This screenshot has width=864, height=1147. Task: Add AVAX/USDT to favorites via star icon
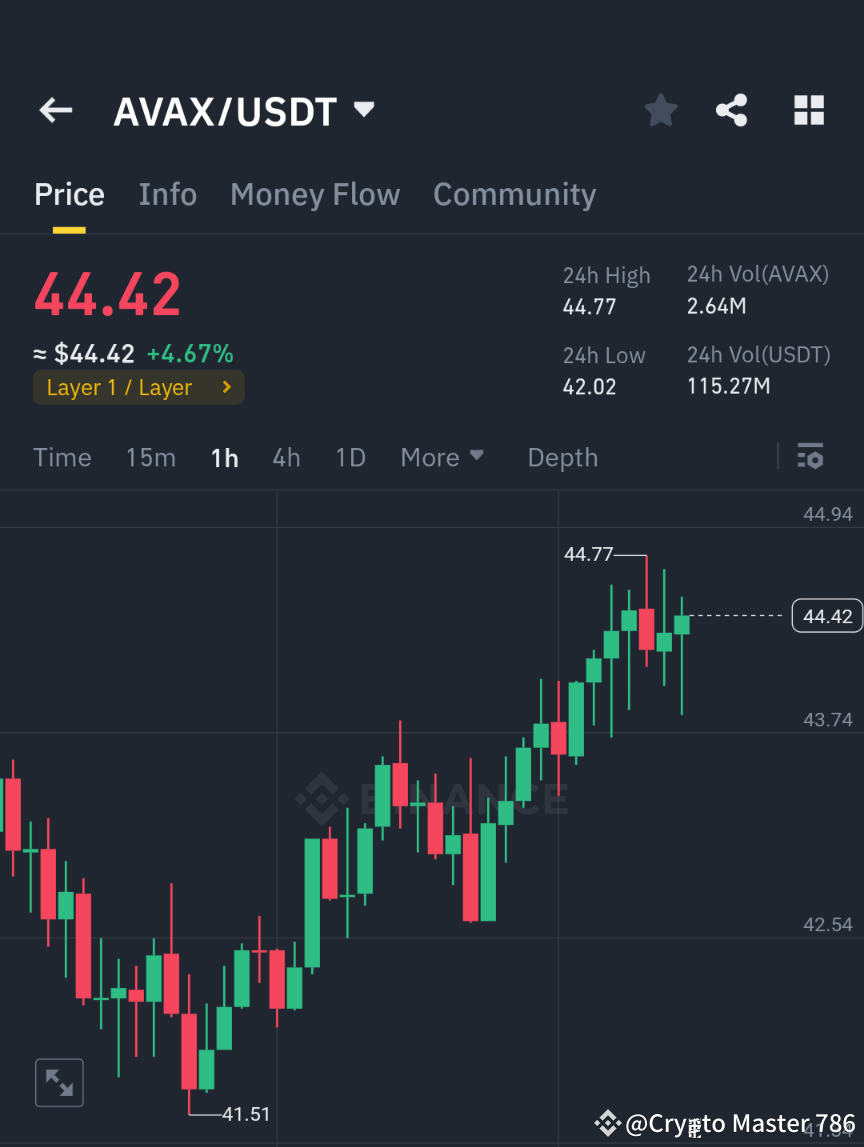660,111
